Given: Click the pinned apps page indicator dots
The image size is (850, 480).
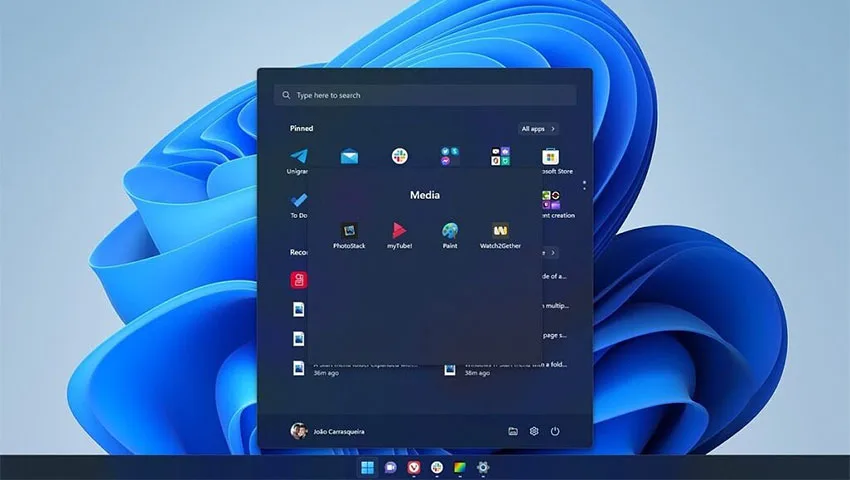Looking at the screenshot, I should point(584,185).
